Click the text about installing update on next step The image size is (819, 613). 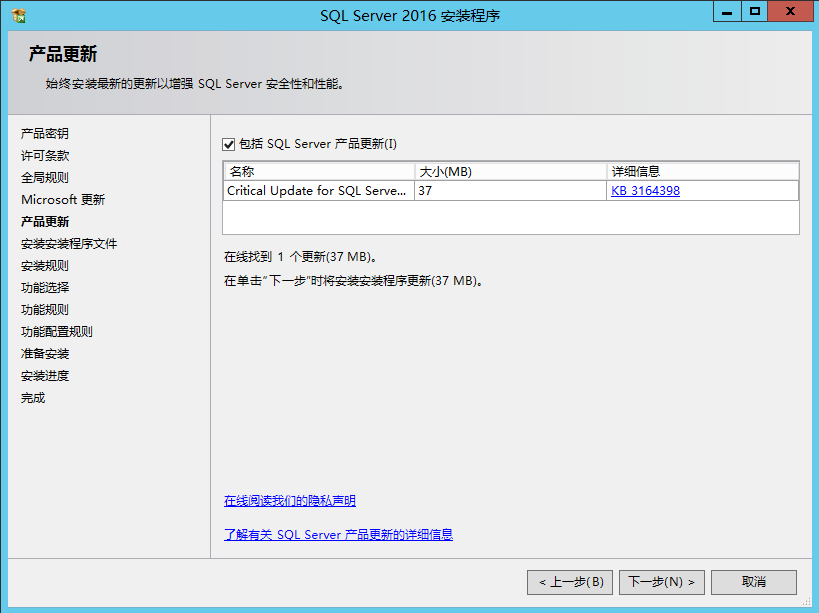pyautogui.click(x=354, y=281)
